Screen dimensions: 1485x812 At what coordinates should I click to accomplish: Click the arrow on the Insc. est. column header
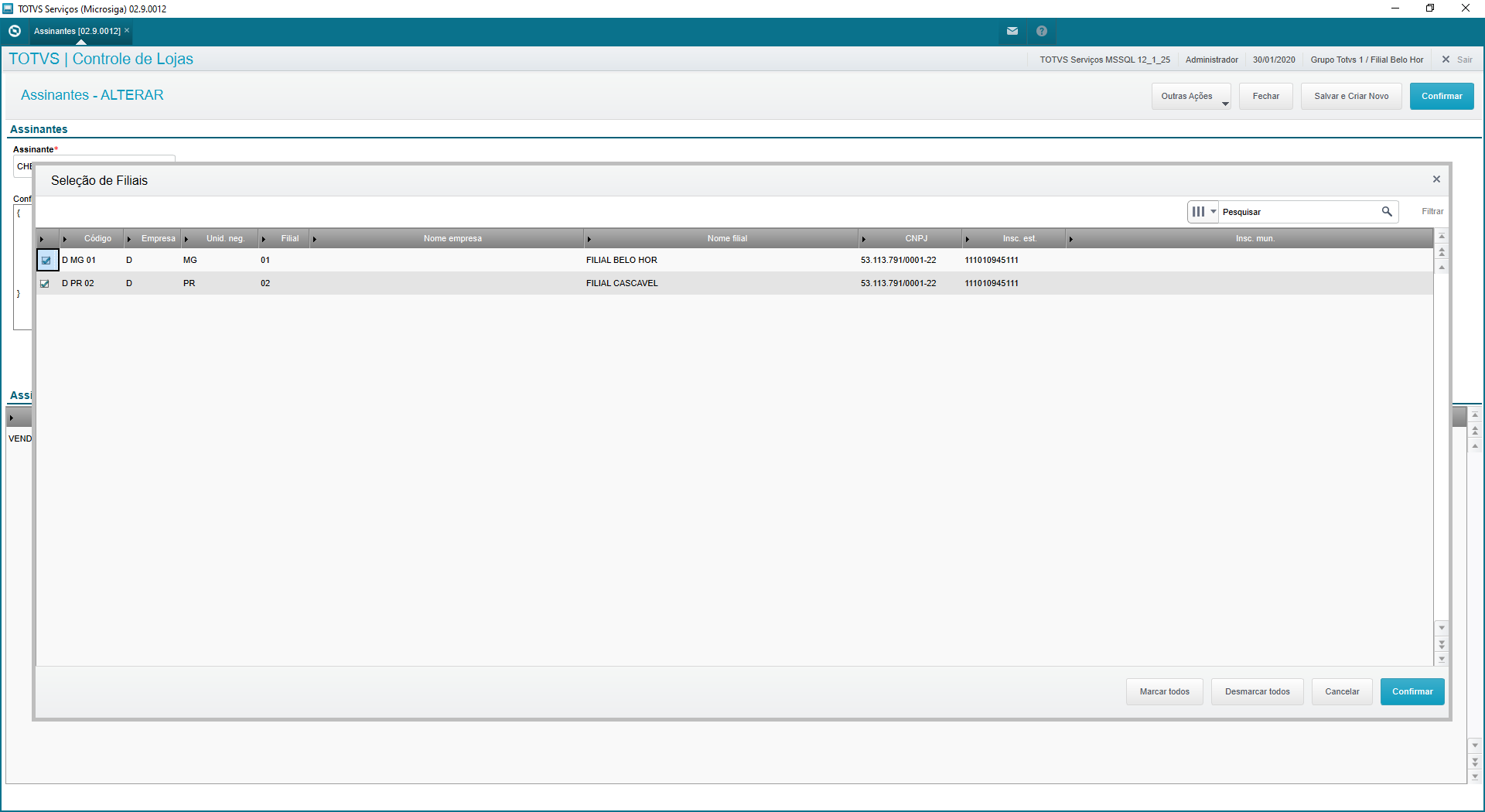click(x=968, y=239)
